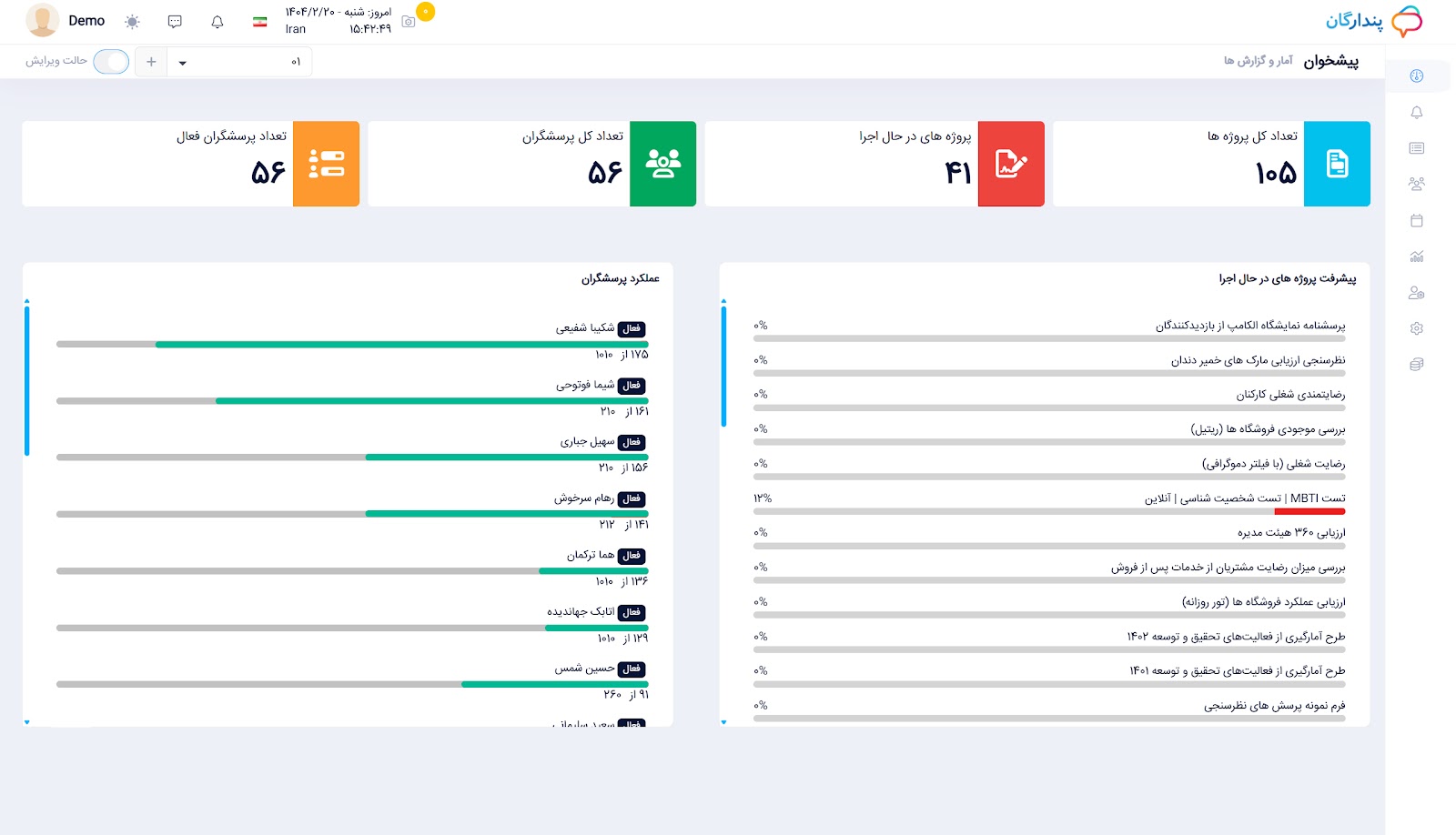
Task: Open the calendar icon in sidebar
Action: click(x=1416, y=220)
